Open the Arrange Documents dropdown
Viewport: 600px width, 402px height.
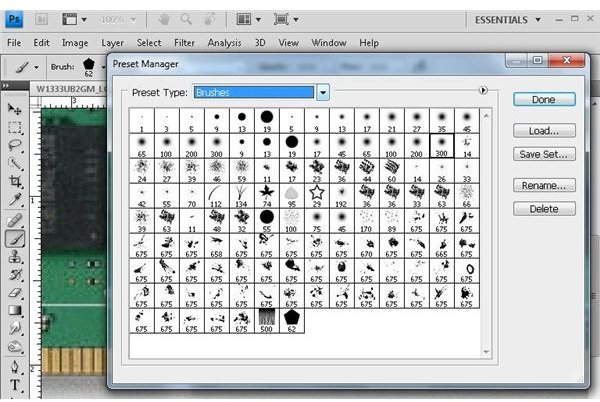248,19
